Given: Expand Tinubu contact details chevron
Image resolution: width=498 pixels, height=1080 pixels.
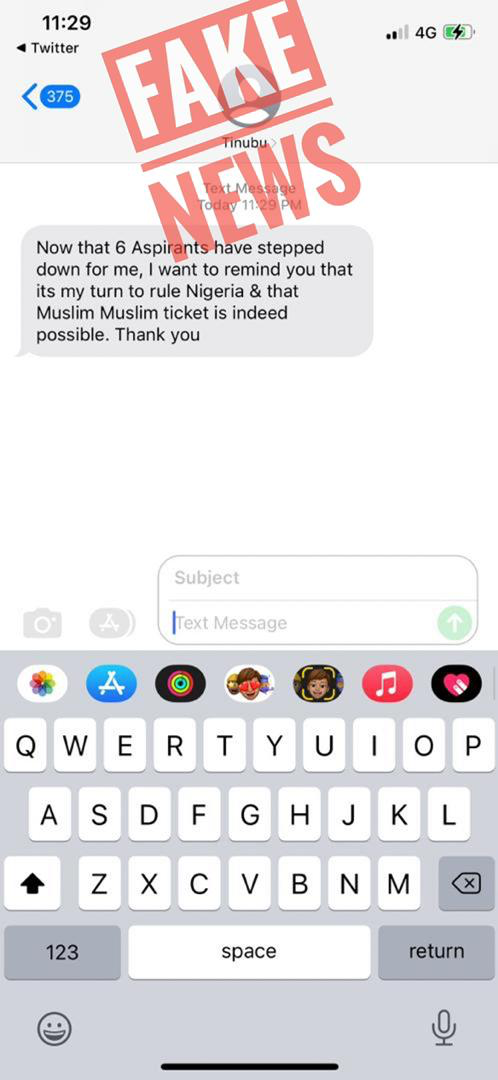Looking at the screenshot, I should [273, 143].
